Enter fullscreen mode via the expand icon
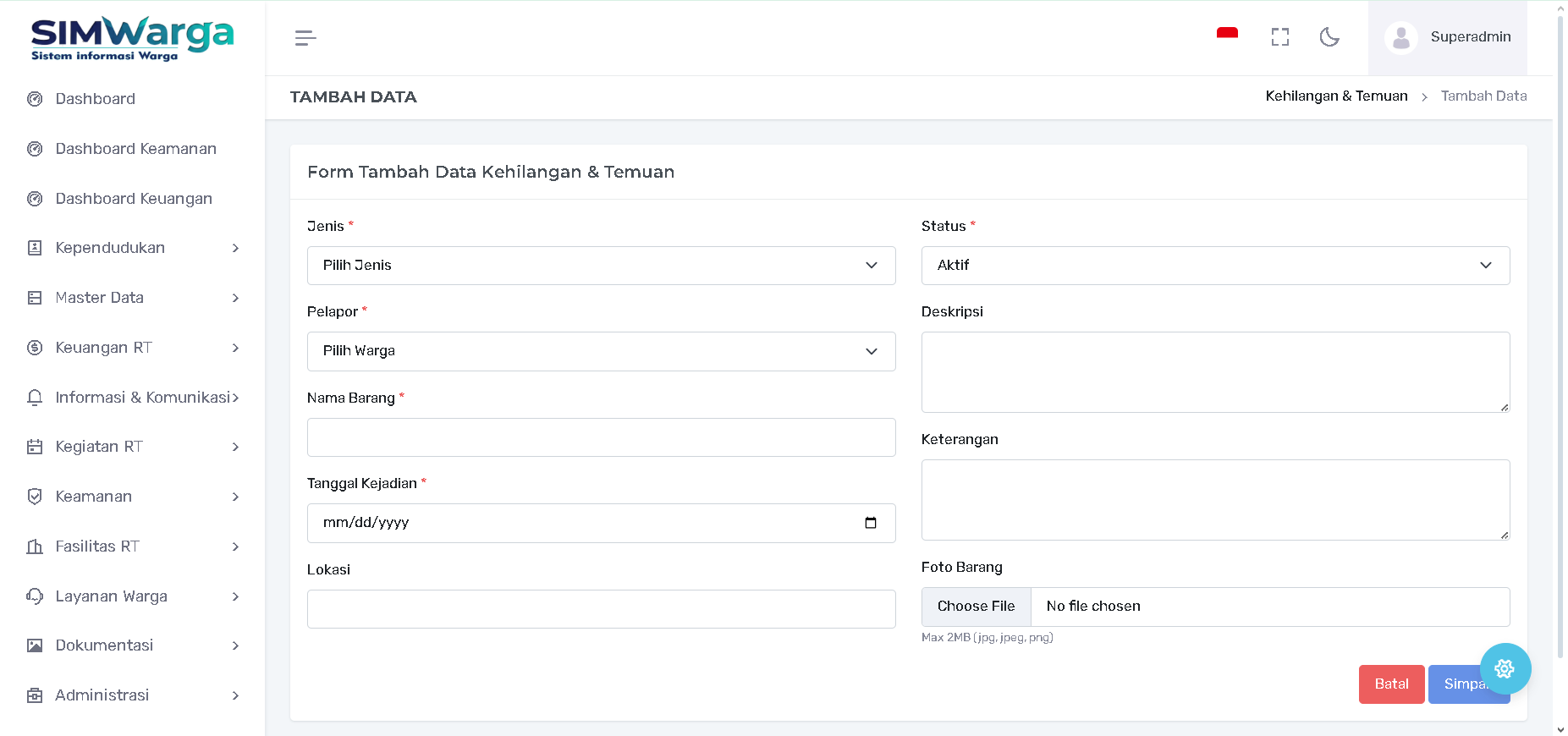This screenshot has width=1568, height=736. click(1279, 37)
